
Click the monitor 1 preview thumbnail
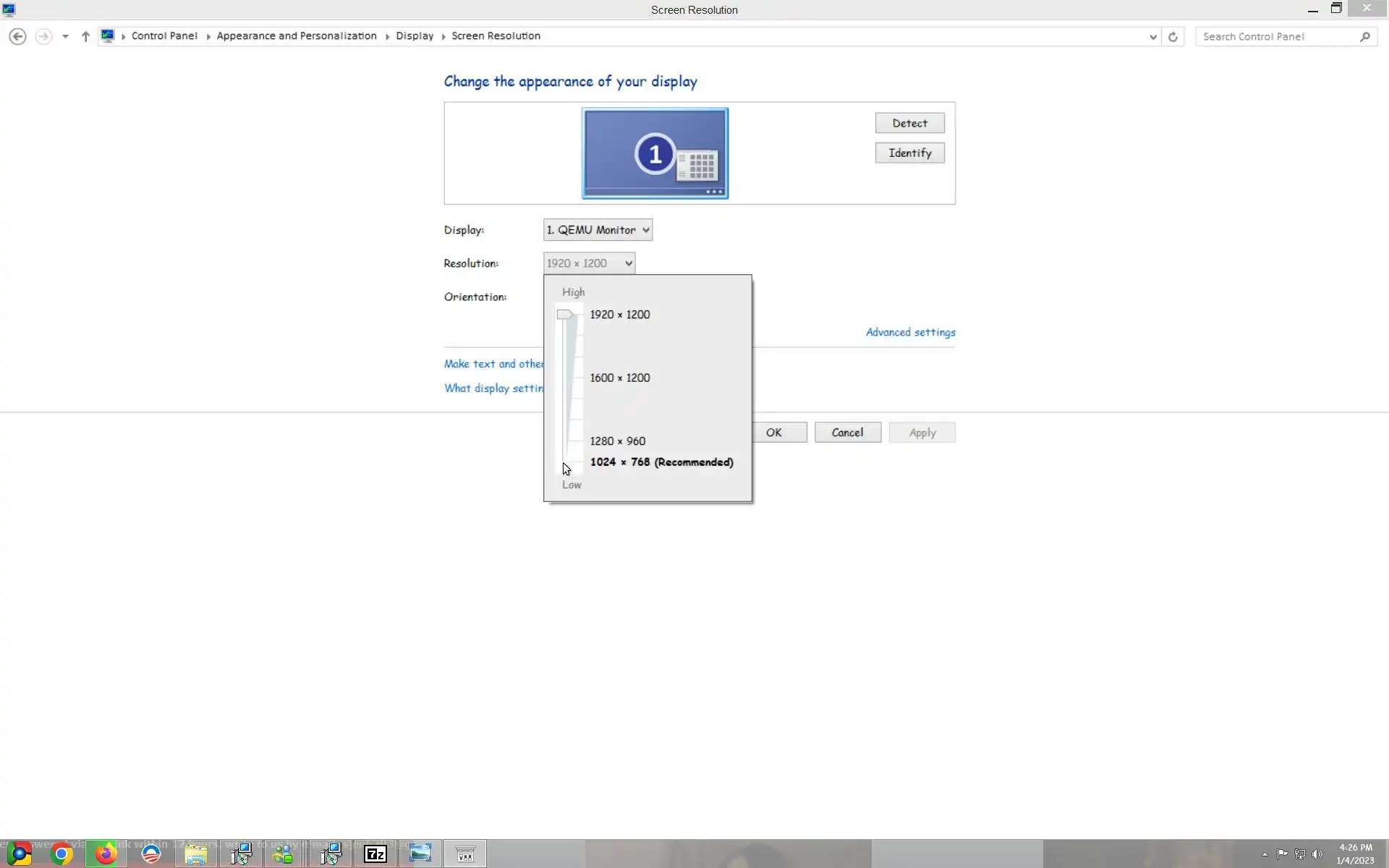655,153
